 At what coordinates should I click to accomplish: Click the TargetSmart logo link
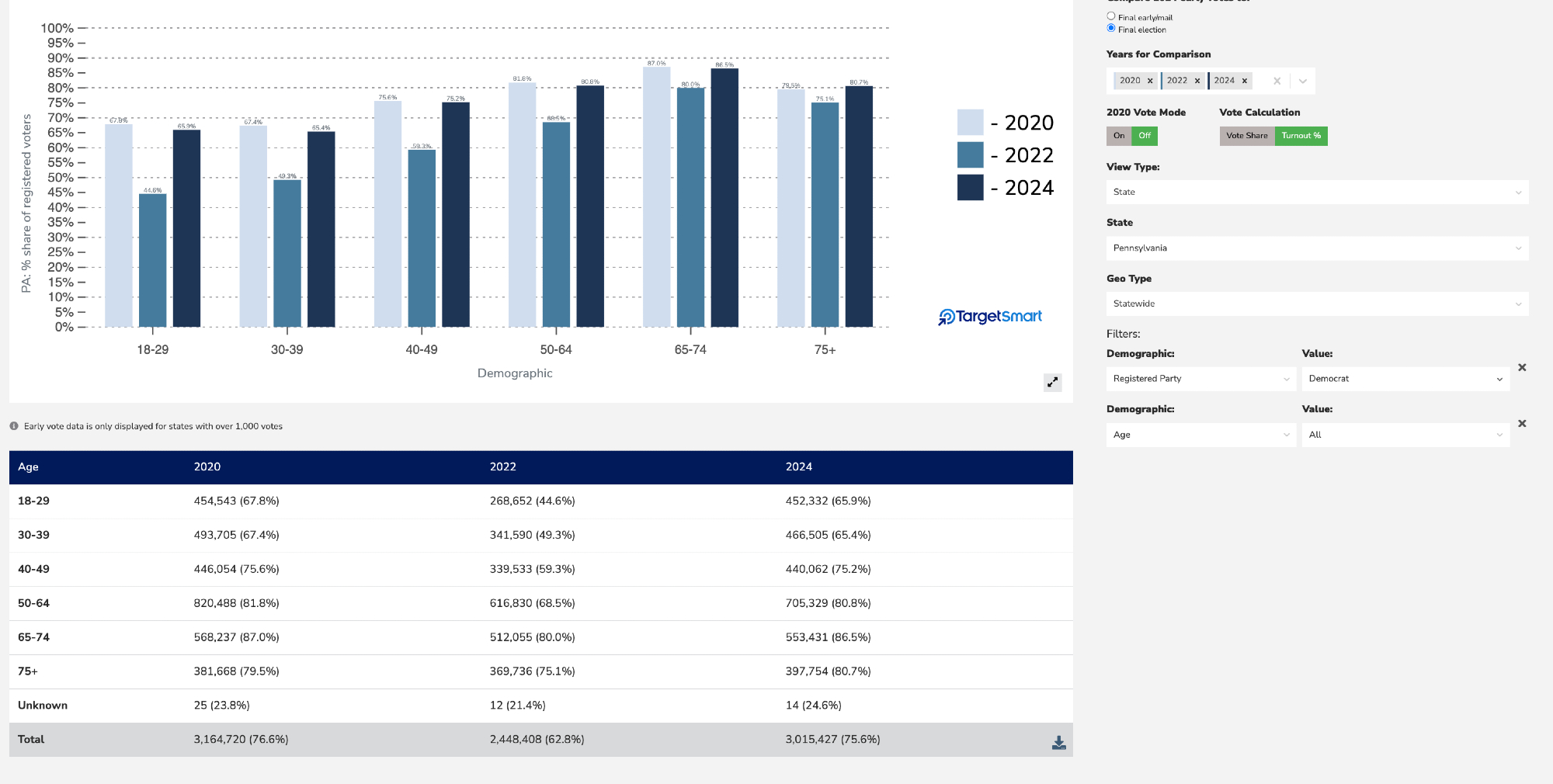(x=990, y=317)
